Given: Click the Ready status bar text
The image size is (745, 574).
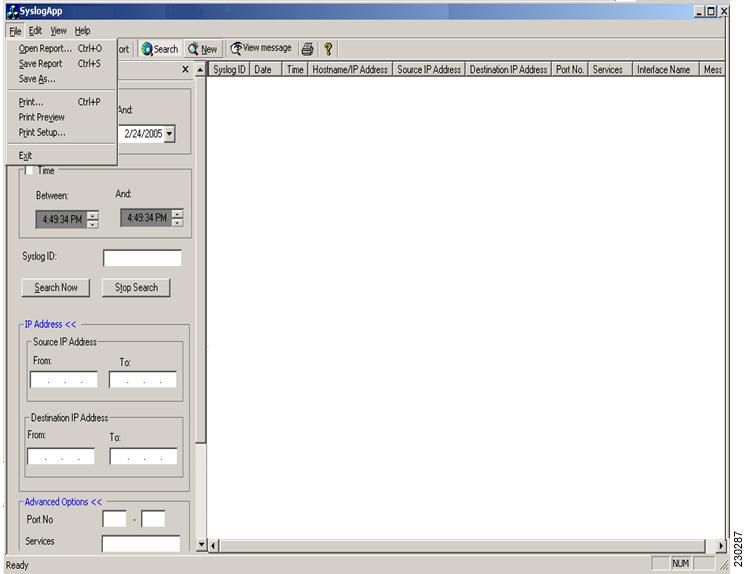Looking at the screenshot, I should tap(17, 565).
